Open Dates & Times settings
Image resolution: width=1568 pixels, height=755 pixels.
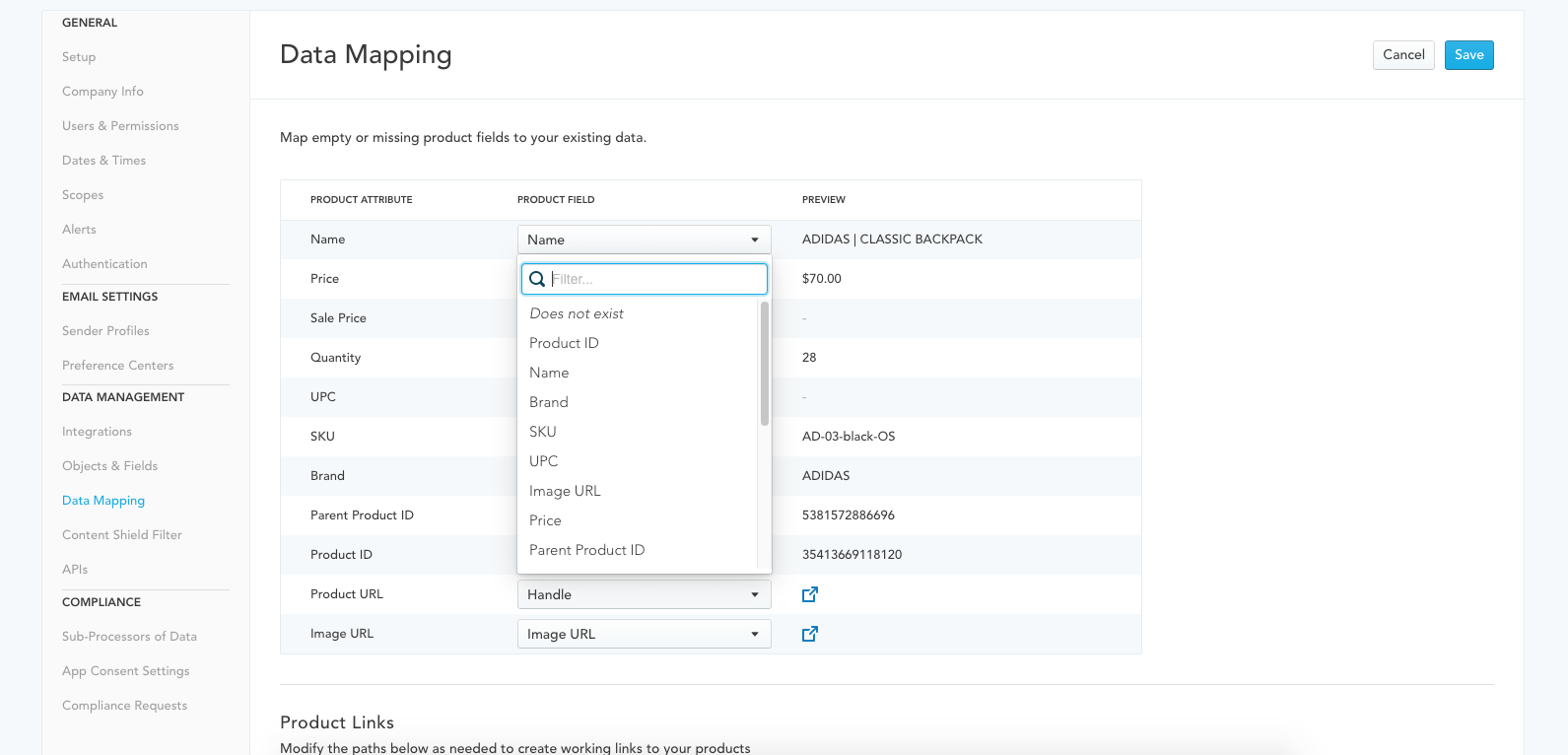pyautogui.click(x=103, y=161)
